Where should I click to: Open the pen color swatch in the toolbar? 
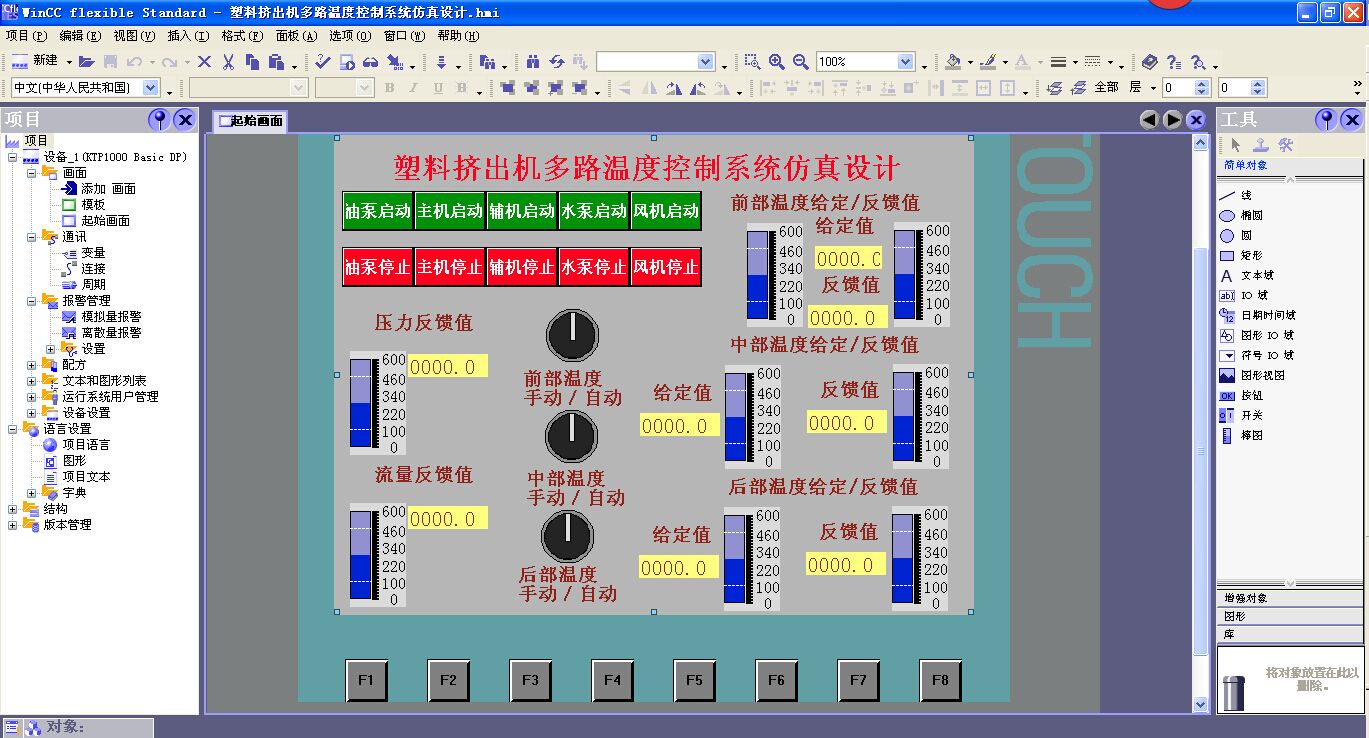(x=988, y=61)
